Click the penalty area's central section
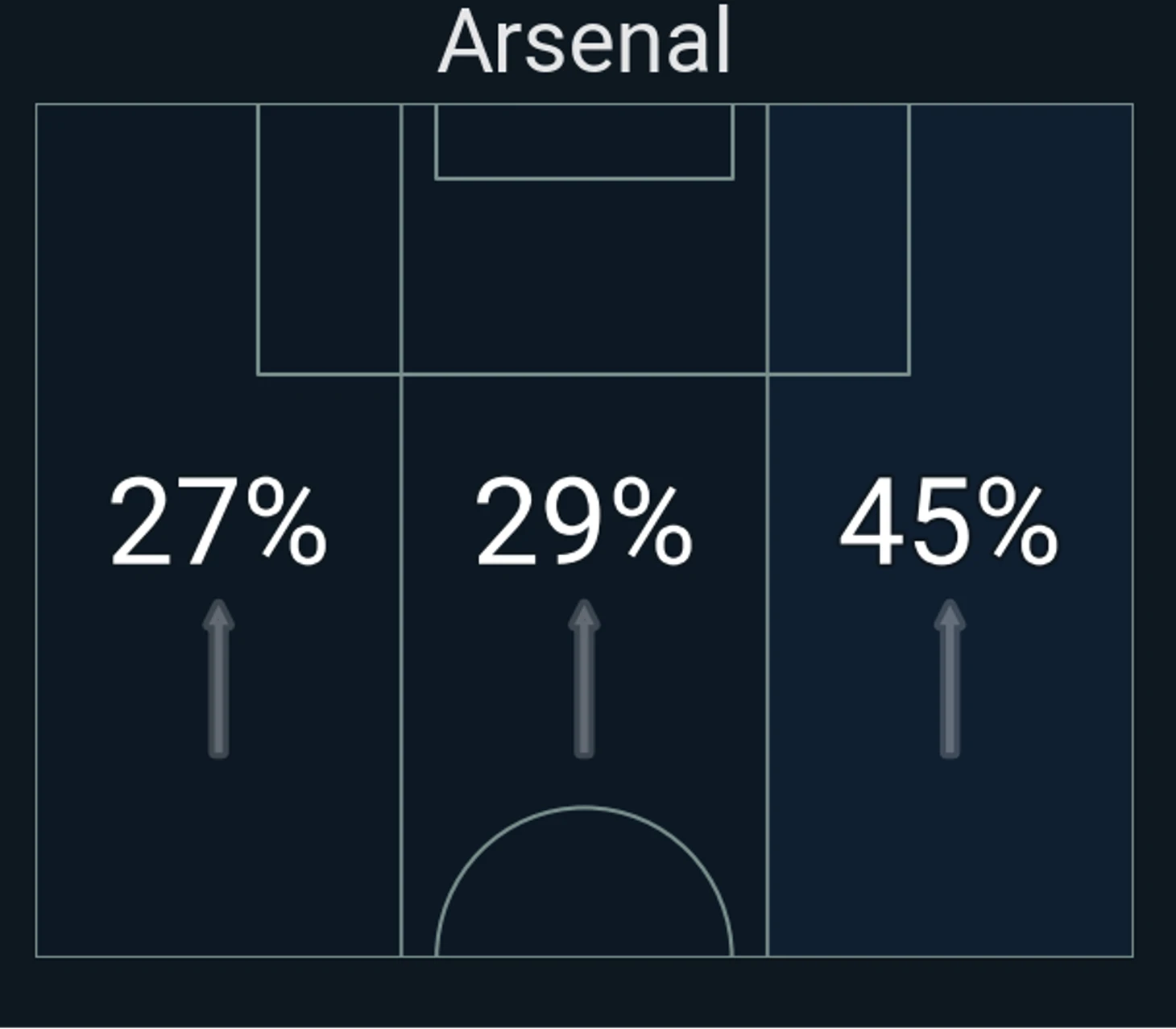This screenshot has width=1176, height=1029. (584, 274)
